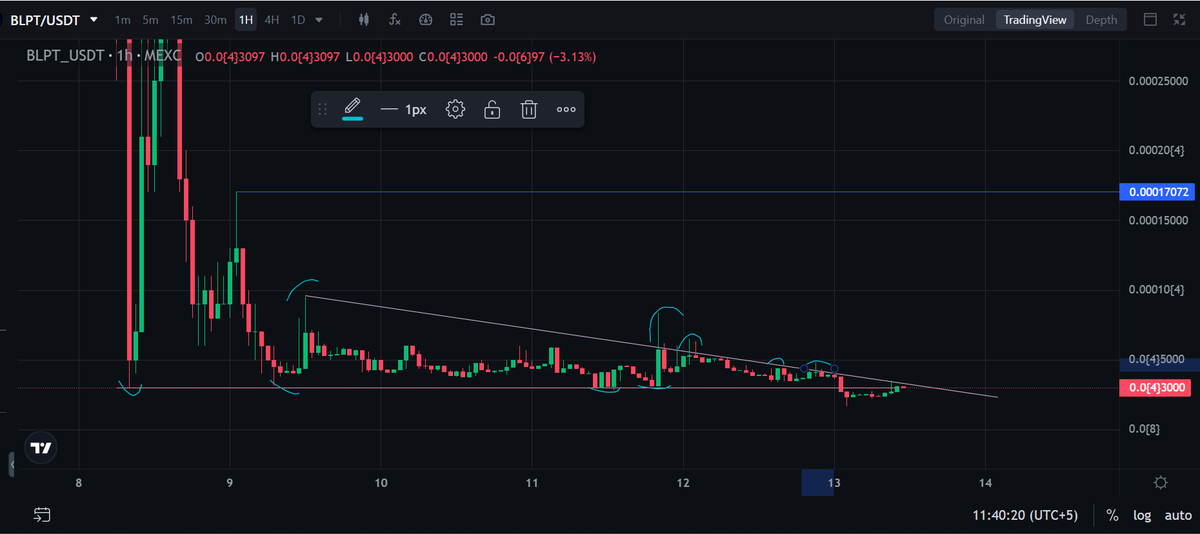Click the 14 date label on time axis
1200x534 pixels.
tap(986, 483)
